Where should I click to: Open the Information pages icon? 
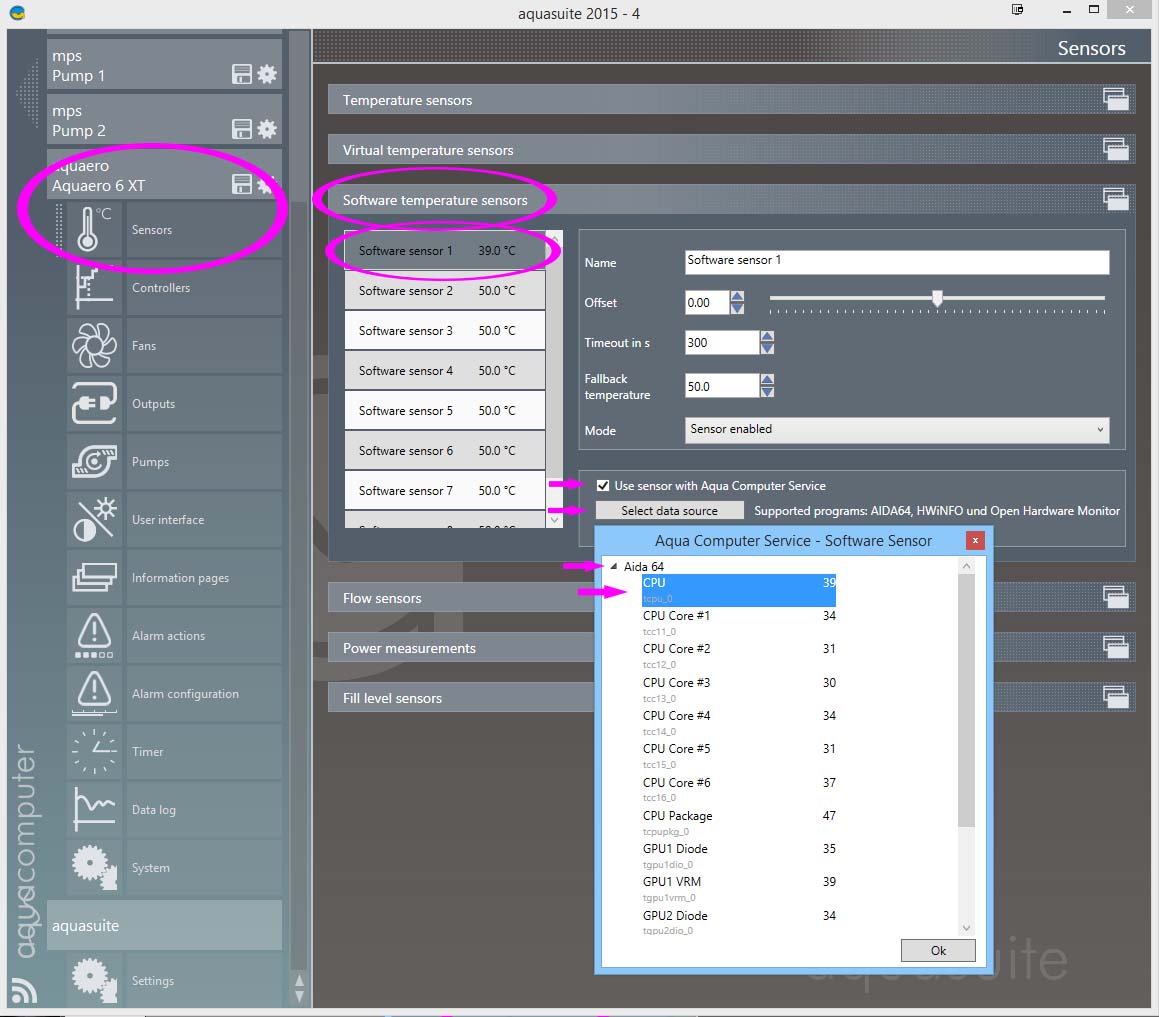[x=95, y=578]
